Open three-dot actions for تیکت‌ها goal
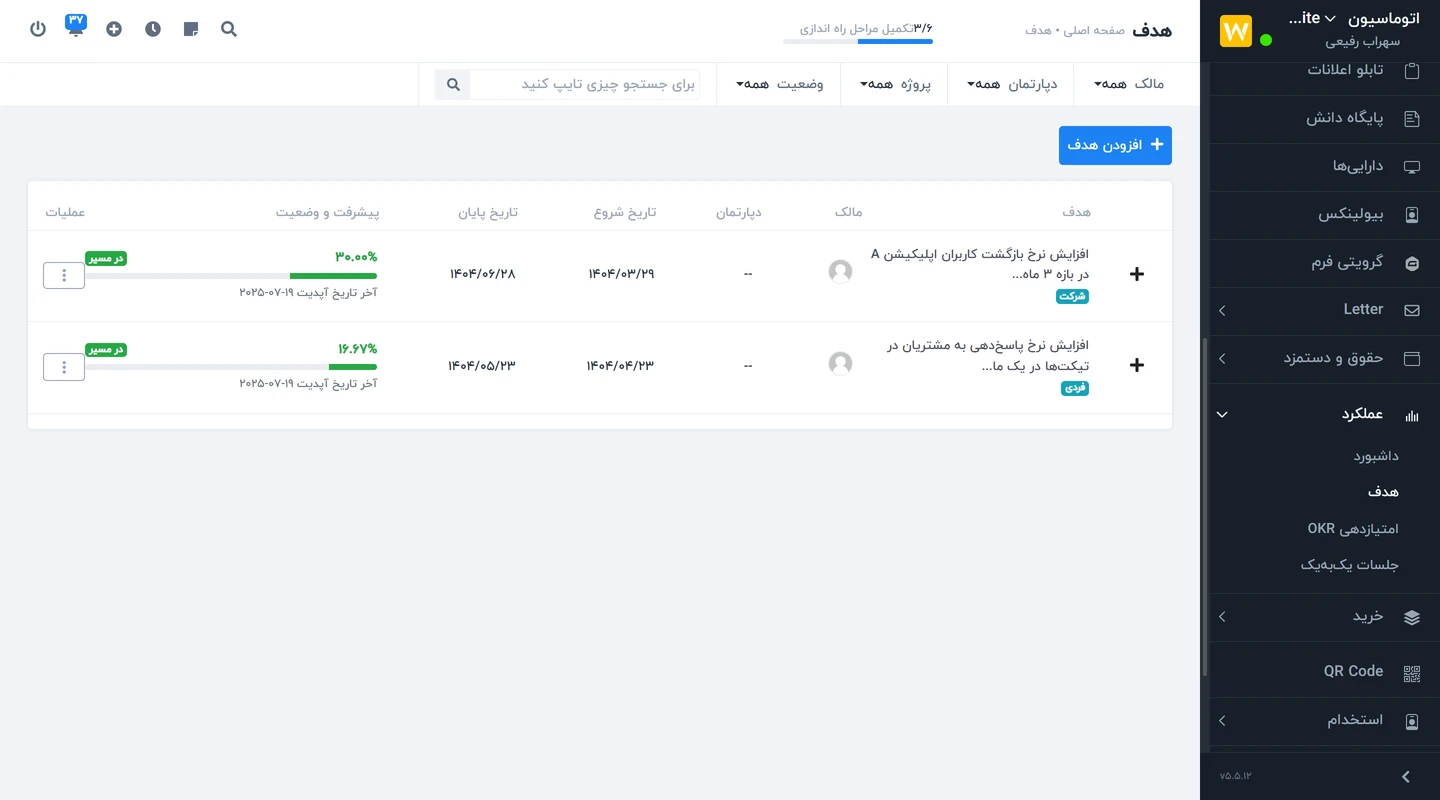1440x800 pixels. pyautogui.click(x=64, y=367)
